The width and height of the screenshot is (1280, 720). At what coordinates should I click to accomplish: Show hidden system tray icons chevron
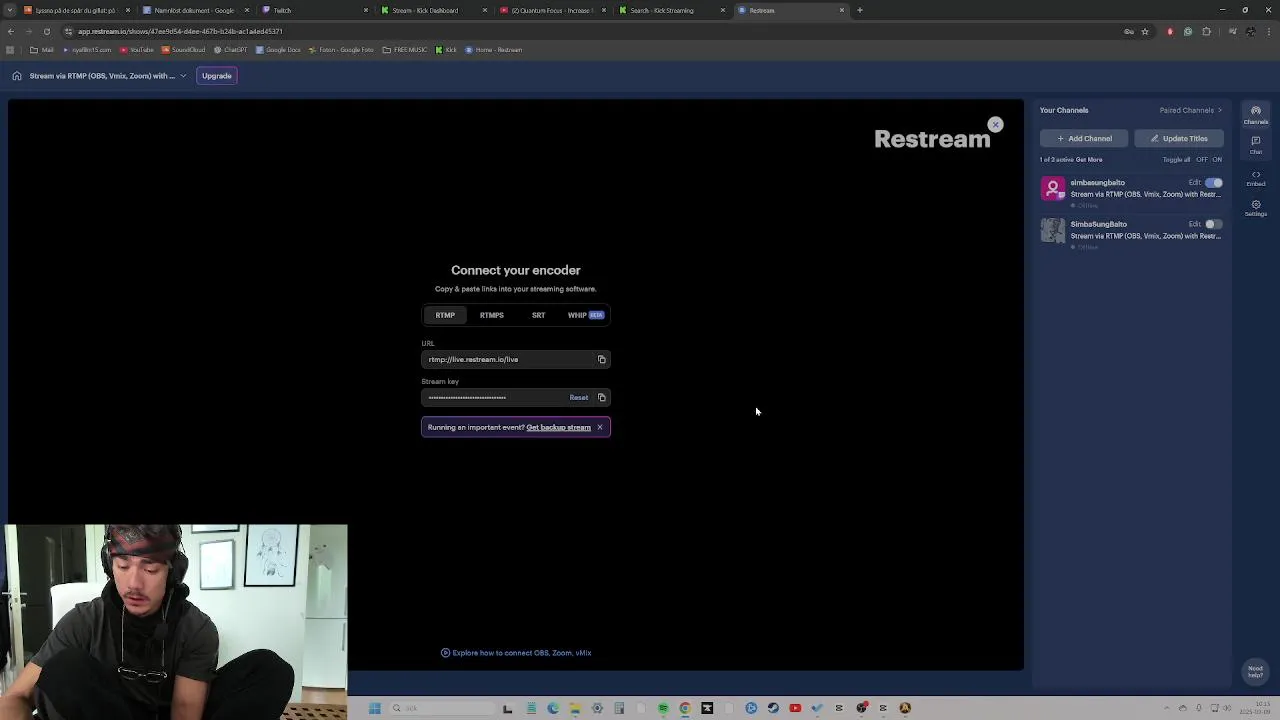tap(1166, 708)
